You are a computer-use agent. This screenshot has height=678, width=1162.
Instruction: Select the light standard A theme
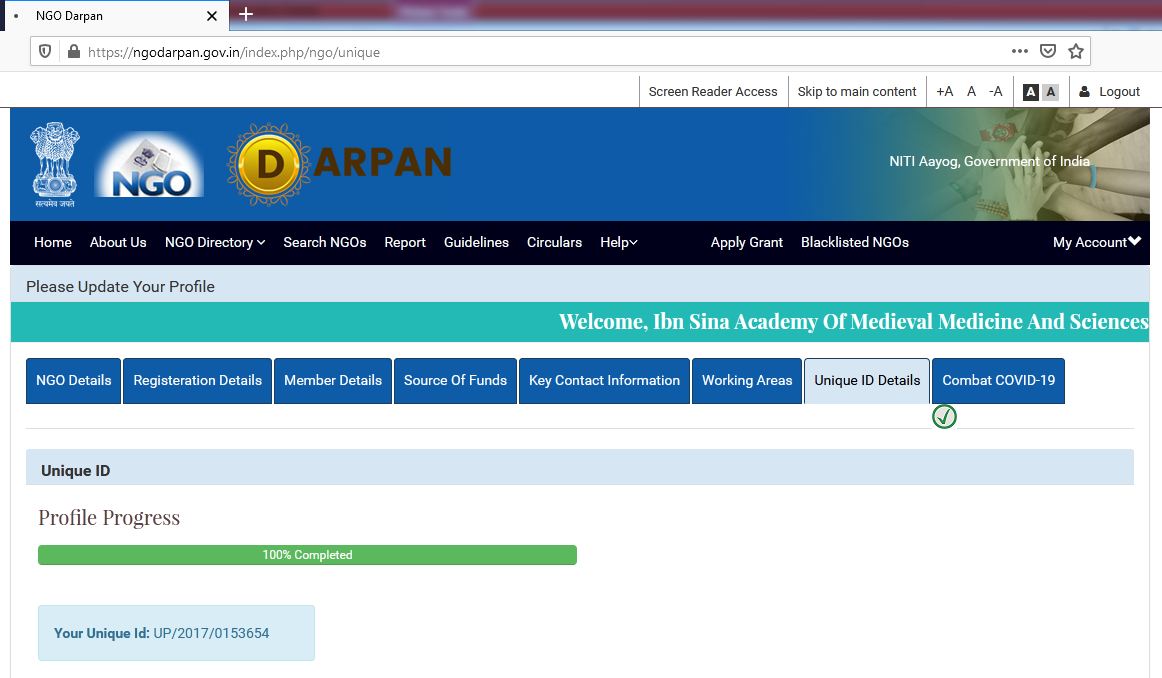(x=1050, y=92)
